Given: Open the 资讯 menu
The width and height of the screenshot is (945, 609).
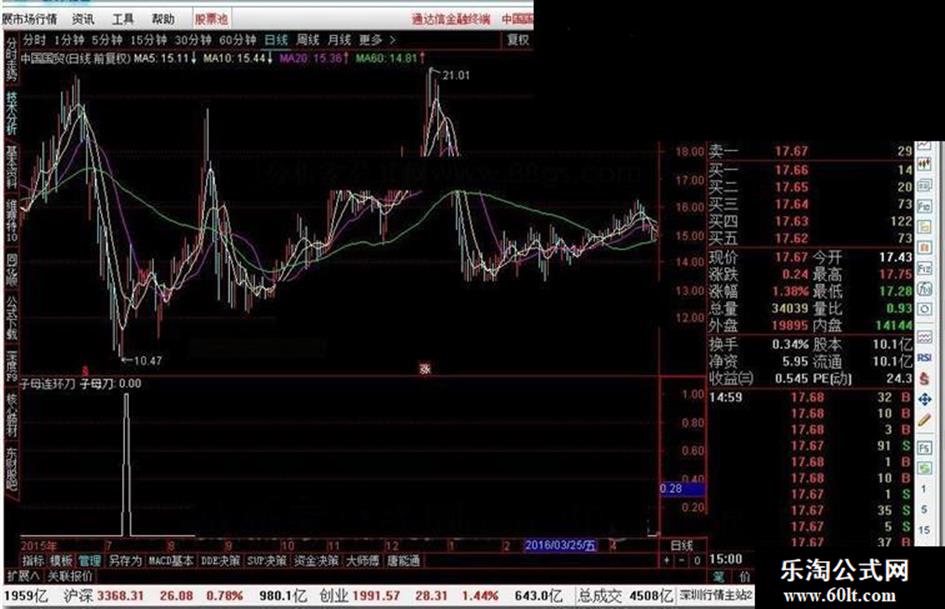Looking at the screenshot, I should [83, 19].
